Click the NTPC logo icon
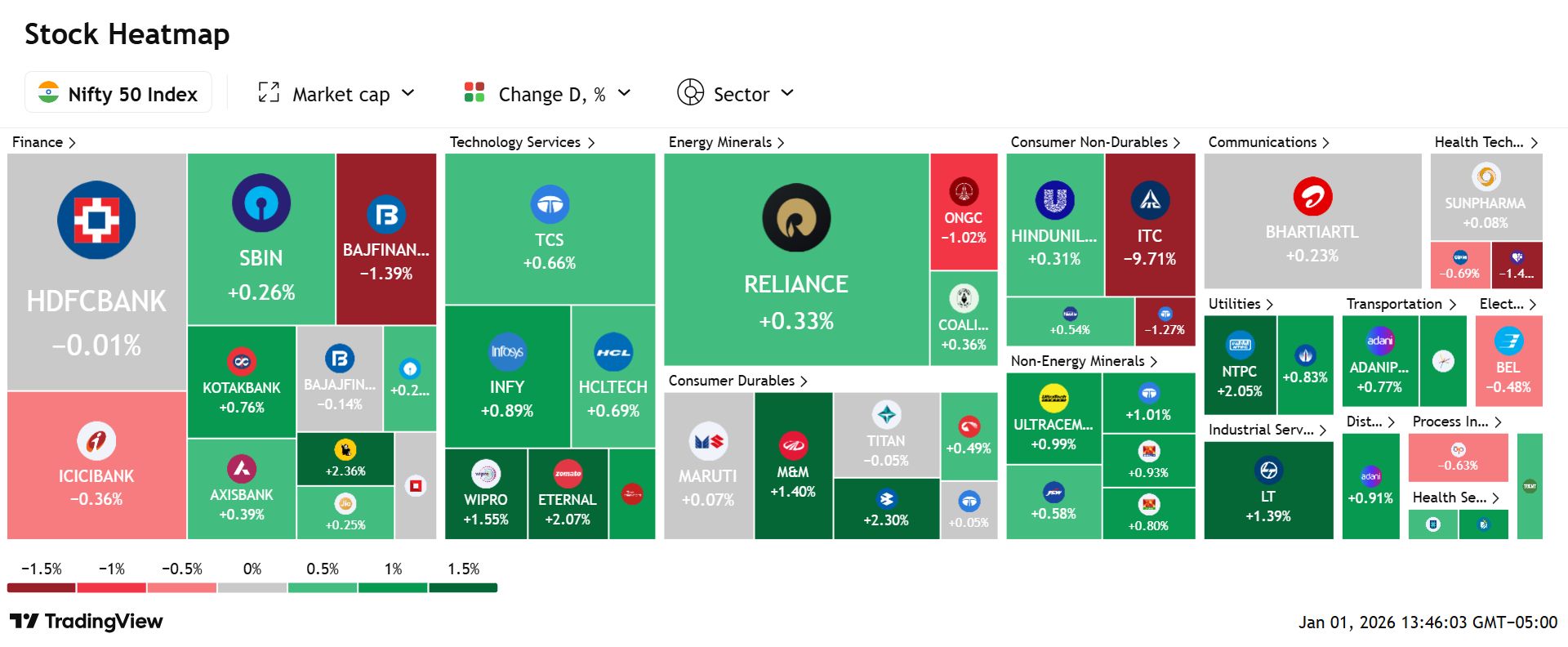1568x647 pixels. [1240, 346]
